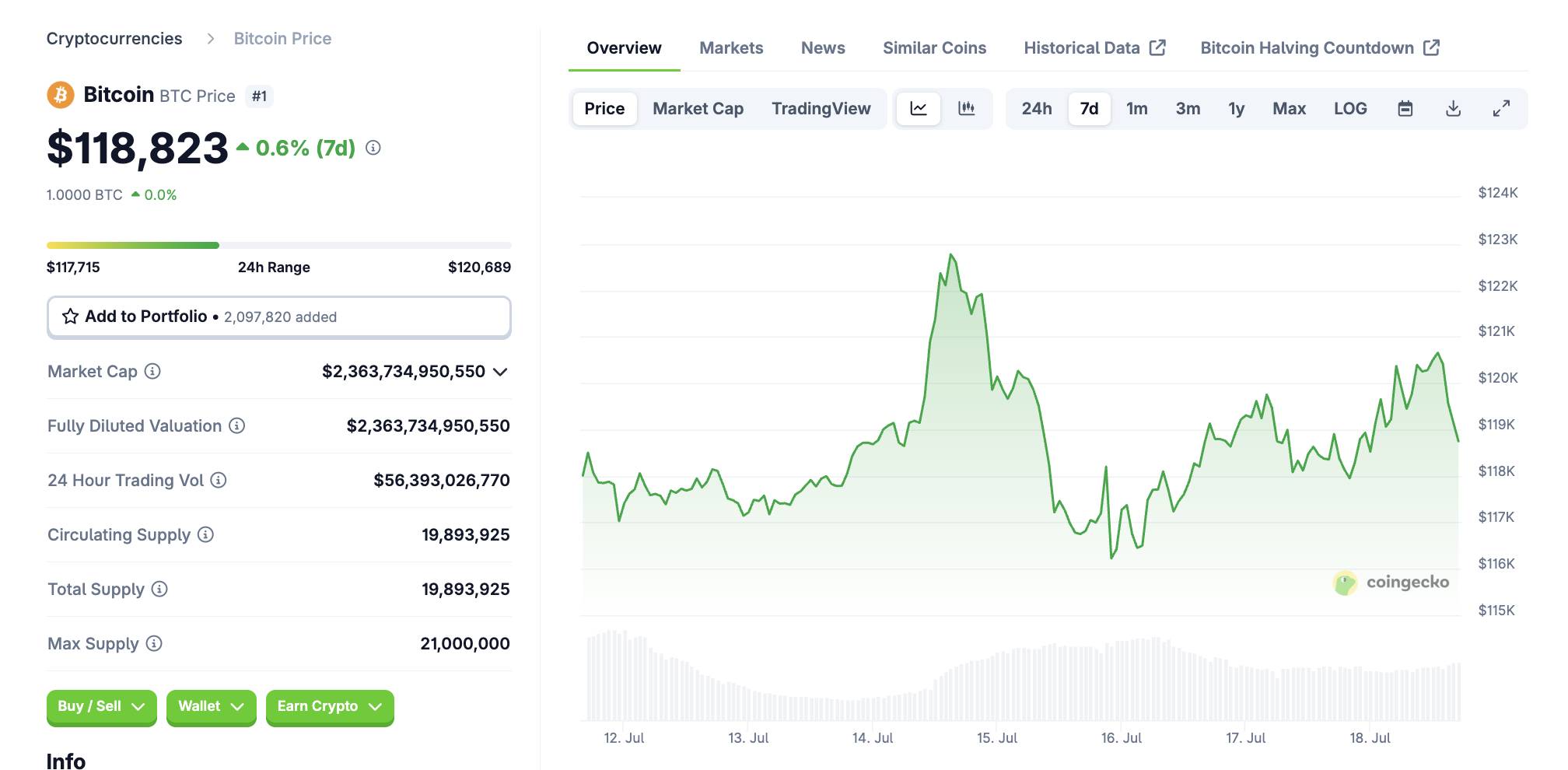Show 24 Hour Trading Vol info tooltip

[219, 480]
